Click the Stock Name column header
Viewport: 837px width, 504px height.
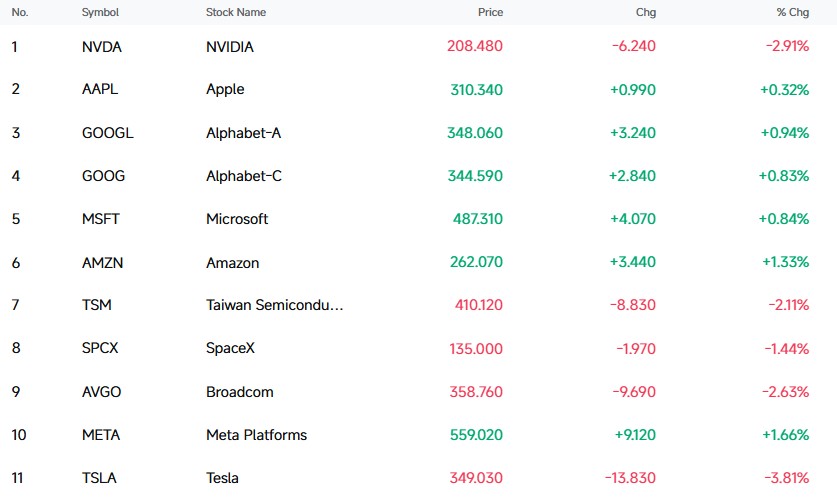tap(236, 12)
